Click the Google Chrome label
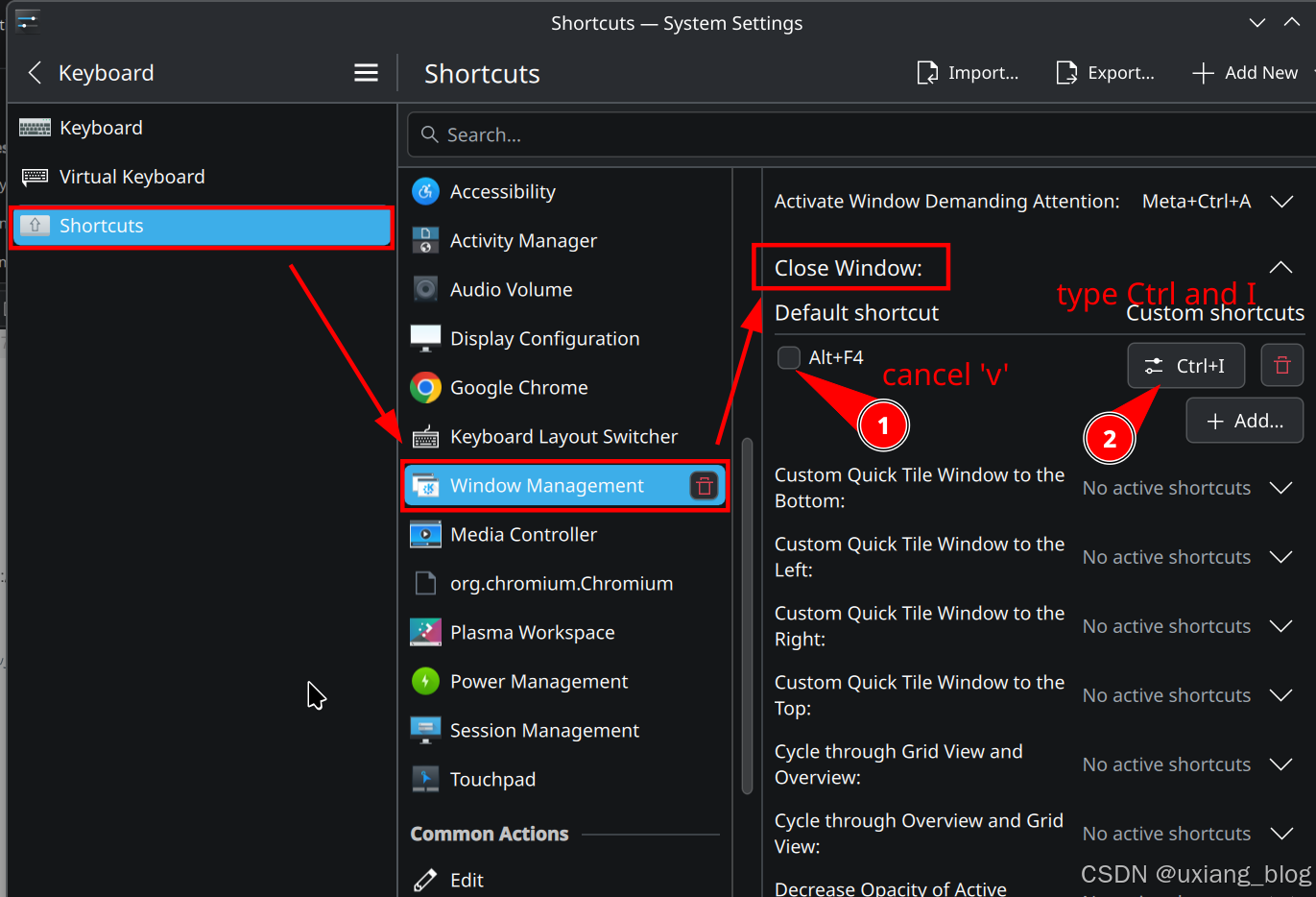The image size is (1316, 897). (518, 387)
